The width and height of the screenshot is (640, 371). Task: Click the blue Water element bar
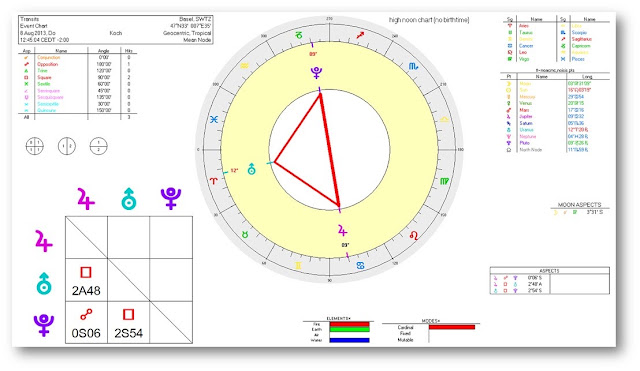349,340
